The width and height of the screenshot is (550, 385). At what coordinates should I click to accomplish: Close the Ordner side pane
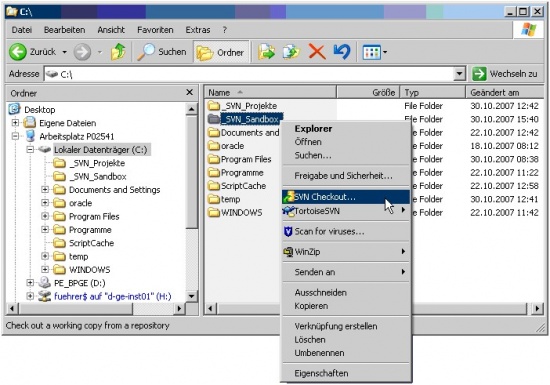pyautogui.click(x=189, y=92)
